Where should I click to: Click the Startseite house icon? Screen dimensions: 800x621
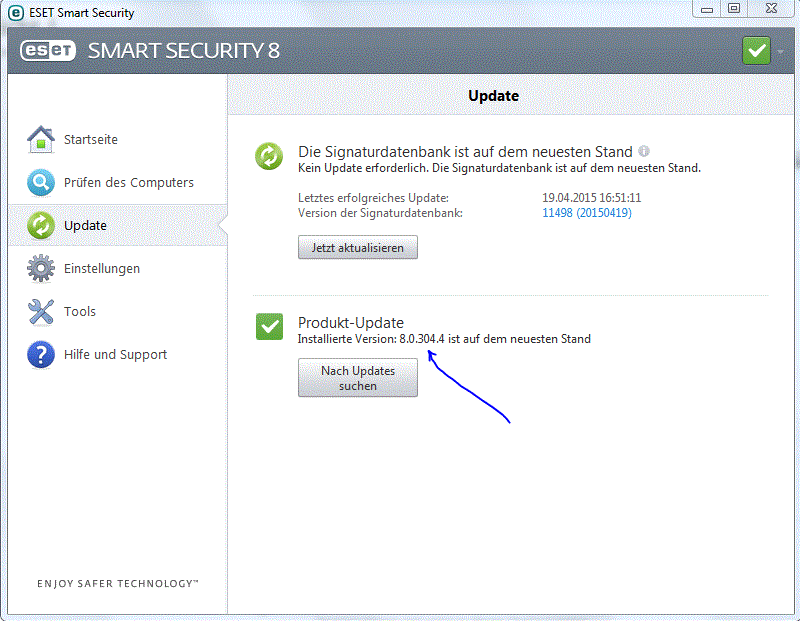tap(41, 139)
